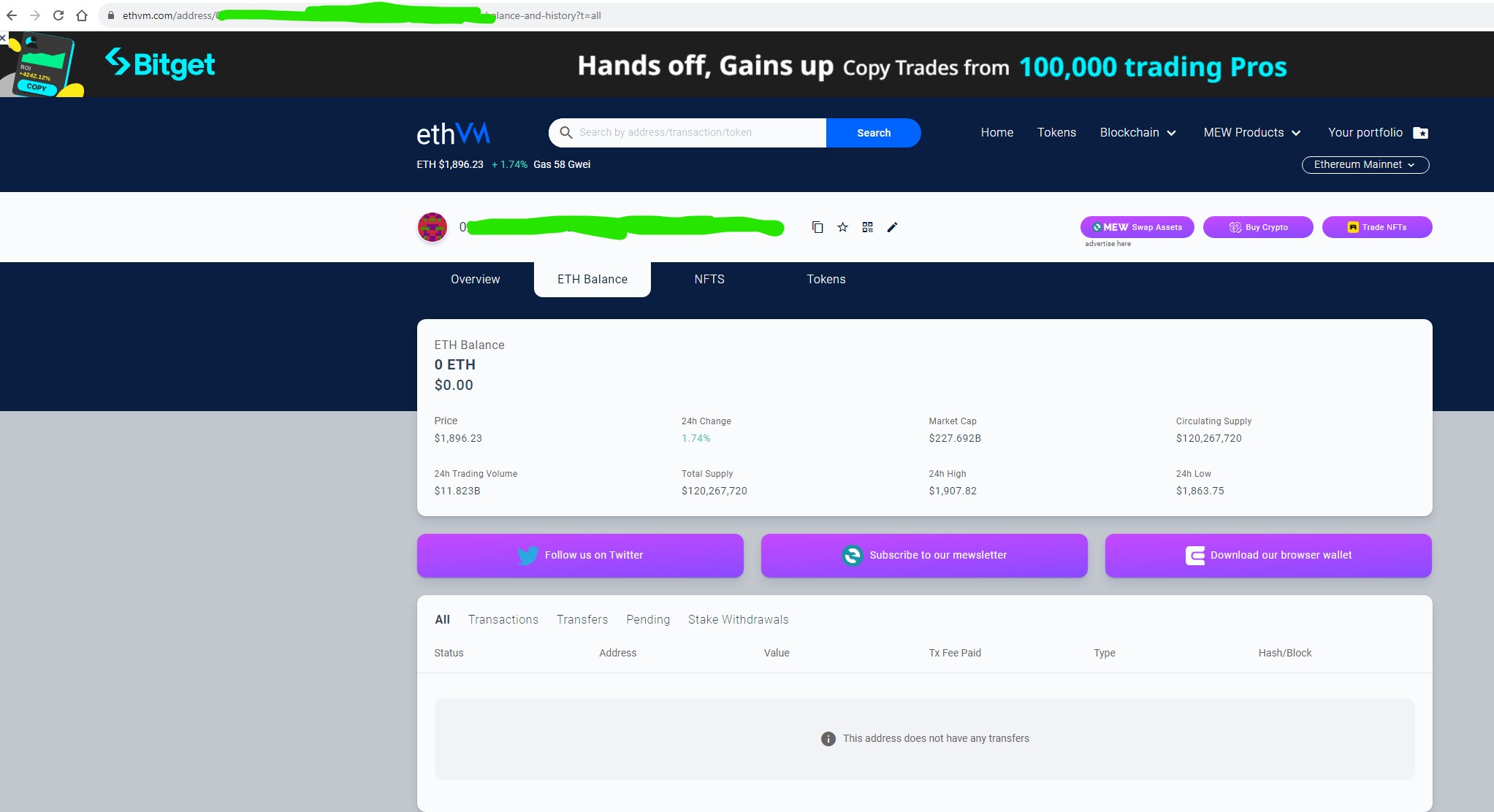The image size is (1494, 812).
Task: Expand the MEW Products dropdown
Action: (1253, 132)
